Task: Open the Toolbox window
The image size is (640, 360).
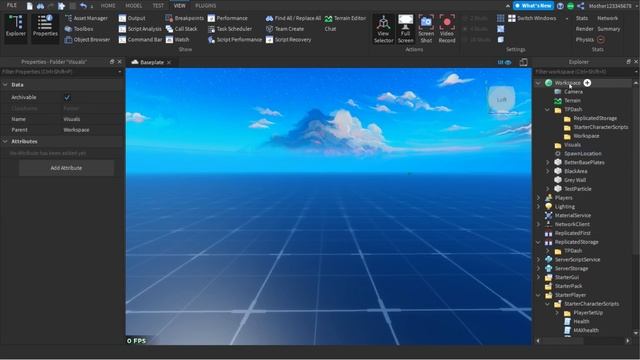Action: [79, 29]
